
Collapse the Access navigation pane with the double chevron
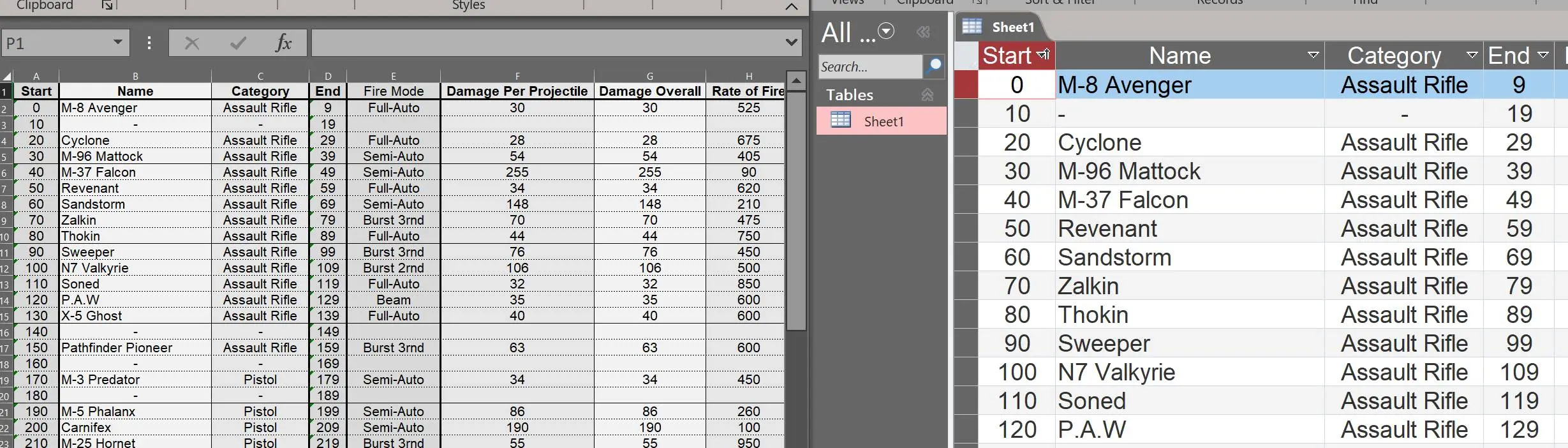click(x=923, y=31)
